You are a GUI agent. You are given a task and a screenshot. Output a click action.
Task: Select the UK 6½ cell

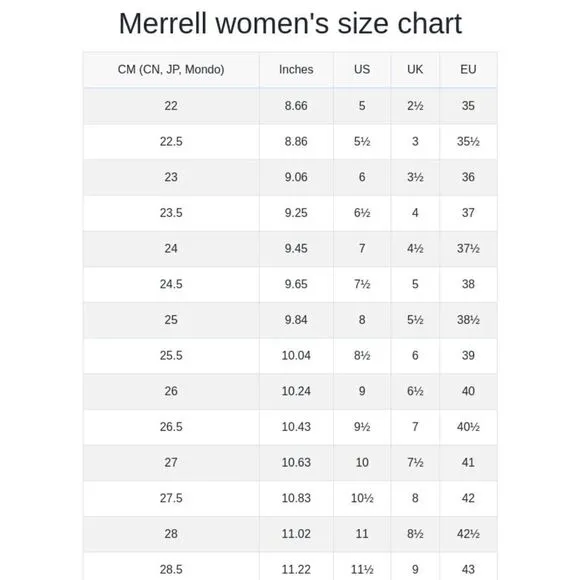pyautogui.click(x=415, y=391)
